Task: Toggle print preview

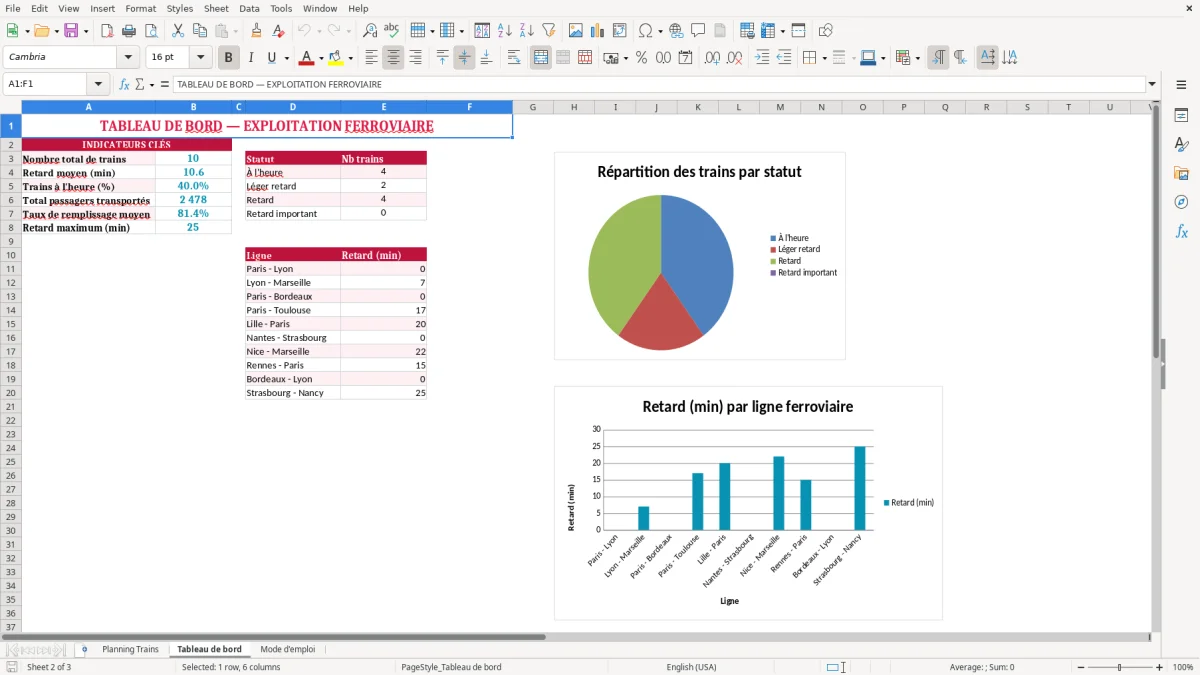Action: click(151, 31)
